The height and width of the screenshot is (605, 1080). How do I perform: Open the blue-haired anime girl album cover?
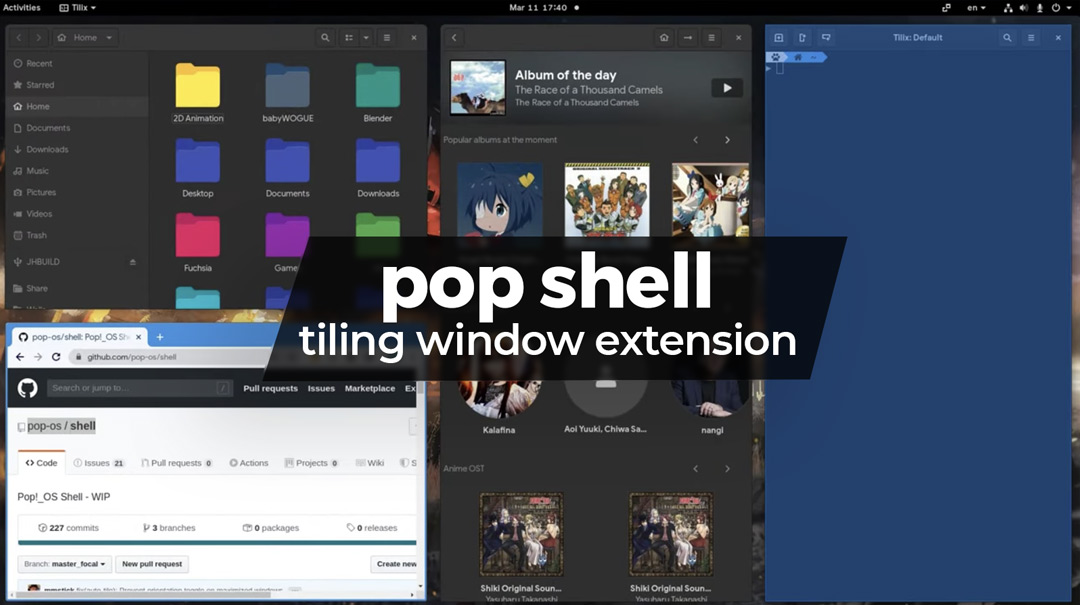[499, 200]
